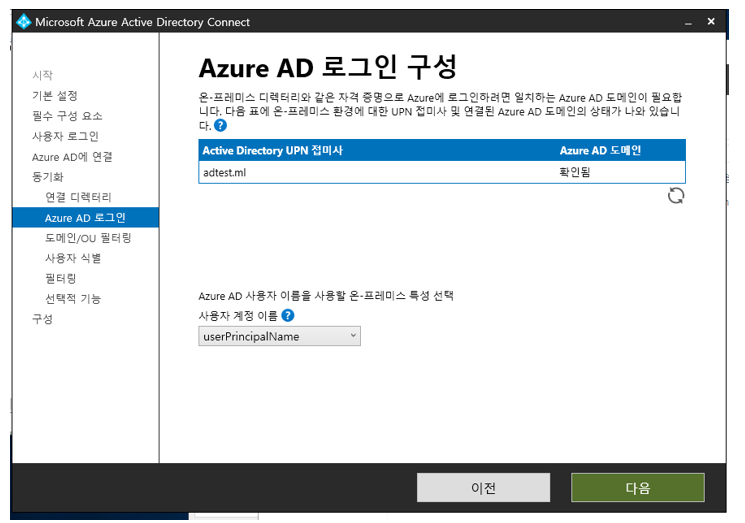
Task: Select Azure AD에 연결 step
Action: [x=72, y=157]
